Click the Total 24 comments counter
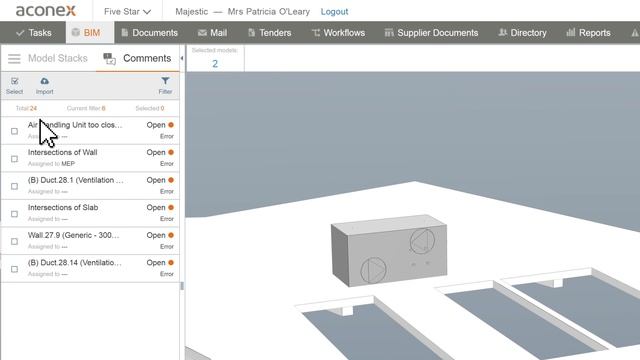Screen dimensions: 640x360 click(x=26, y=108)
